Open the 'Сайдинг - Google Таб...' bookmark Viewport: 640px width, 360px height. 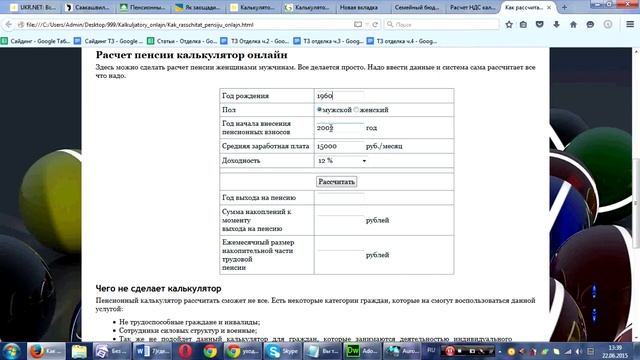click(36, 41)
